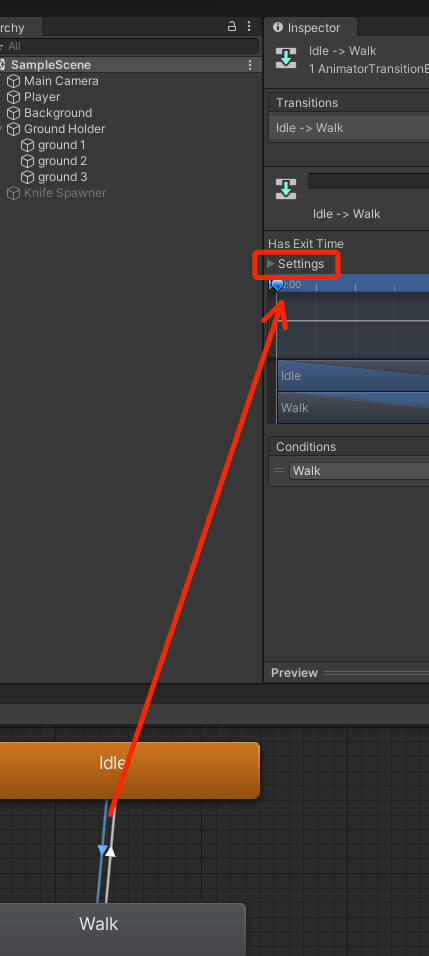The image size is (429, 956).
Task: Switch to the Inspector tab
Action: [x=310, y=27]
